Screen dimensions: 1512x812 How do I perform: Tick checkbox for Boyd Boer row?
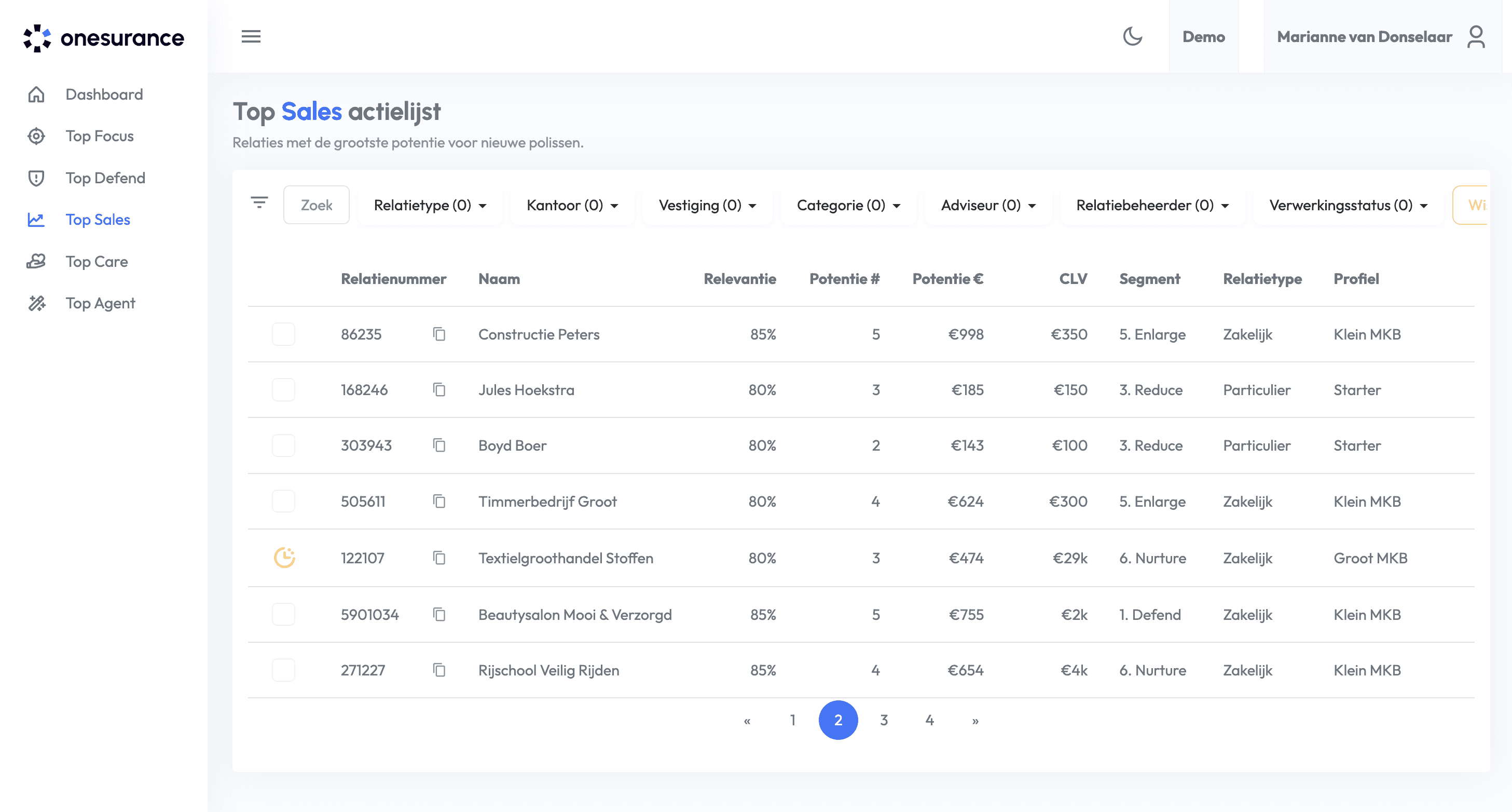[x=283, y=445]
